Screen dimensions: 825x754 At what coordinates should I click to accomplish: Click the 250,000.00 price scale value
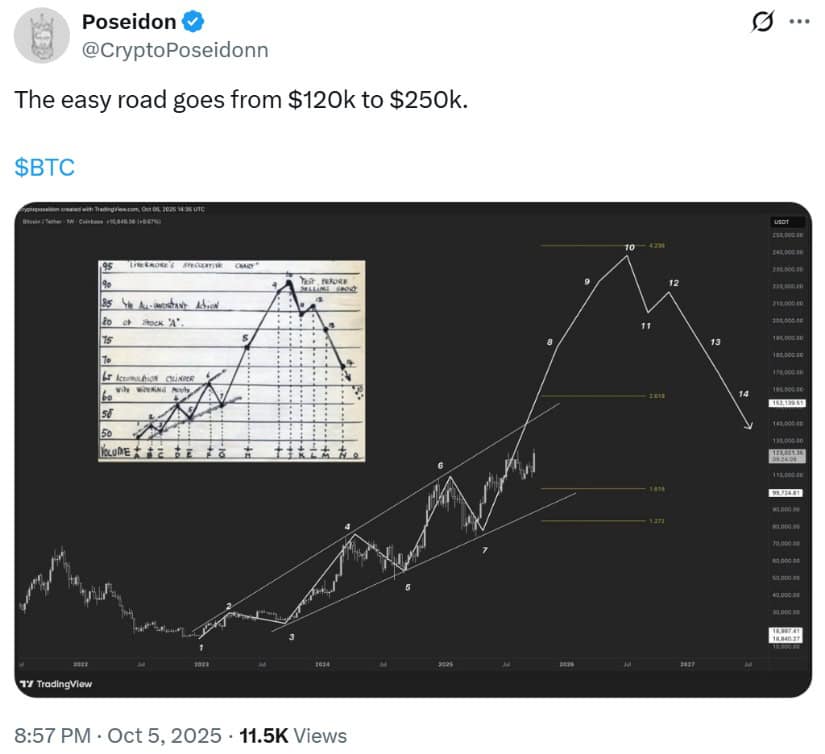point(789,237)
